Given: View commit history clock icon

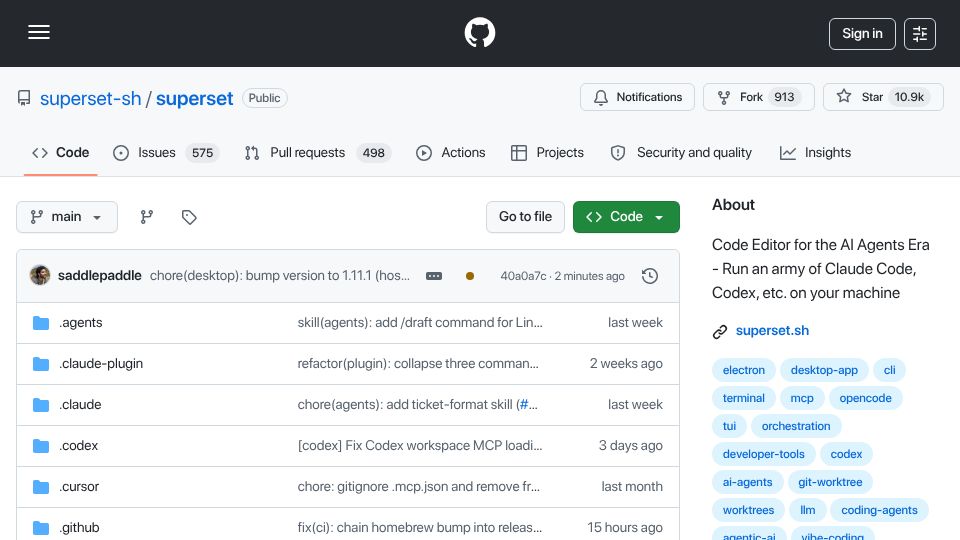Looking at the screenshot, I should (650, 276).
